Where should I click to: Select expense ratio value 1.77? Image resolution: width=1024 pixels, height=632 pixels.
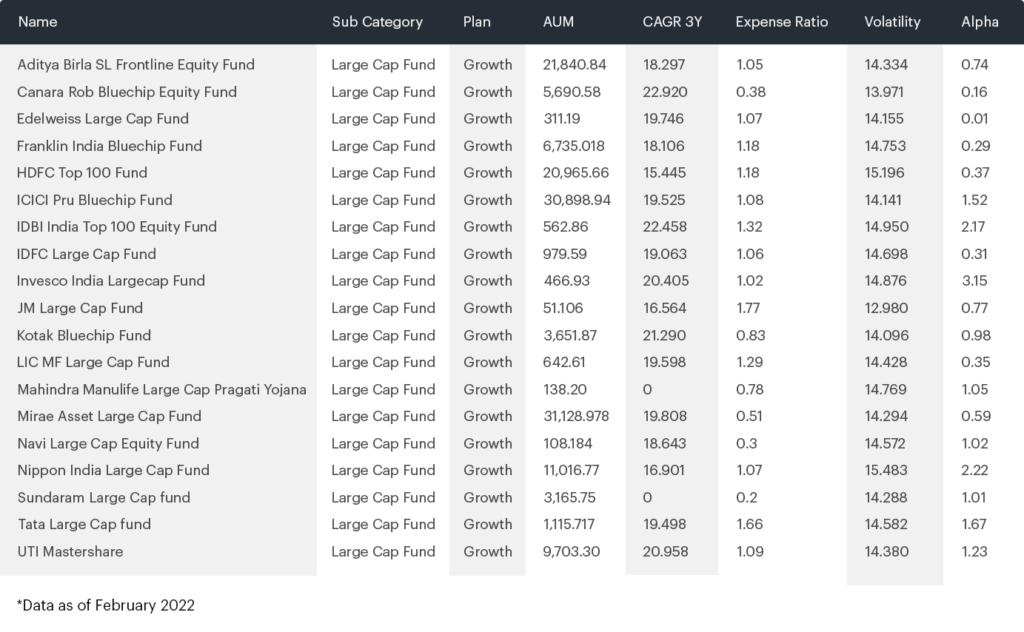[748, 308]
